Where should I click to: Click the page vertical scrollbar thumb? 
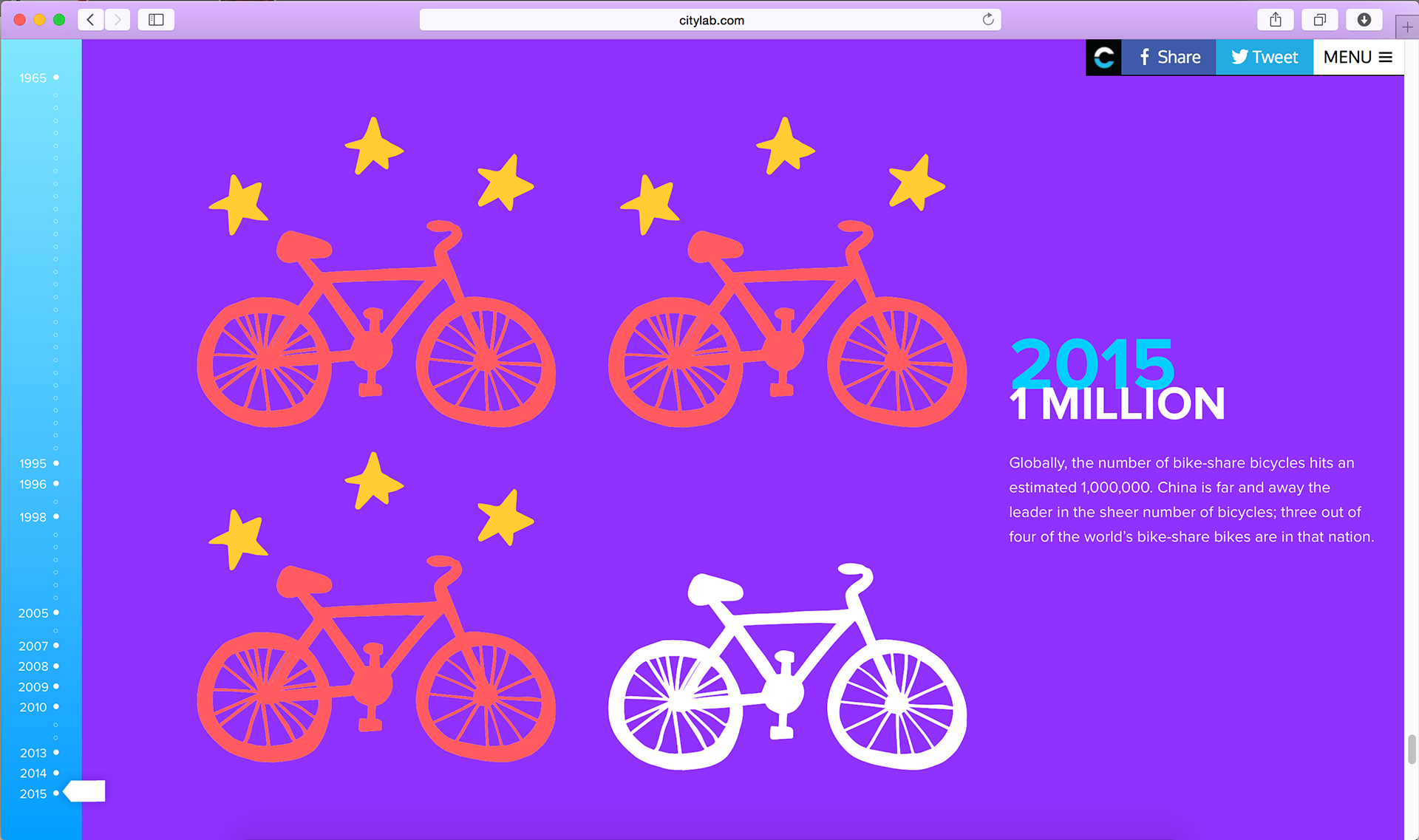tap(1412, 750)
